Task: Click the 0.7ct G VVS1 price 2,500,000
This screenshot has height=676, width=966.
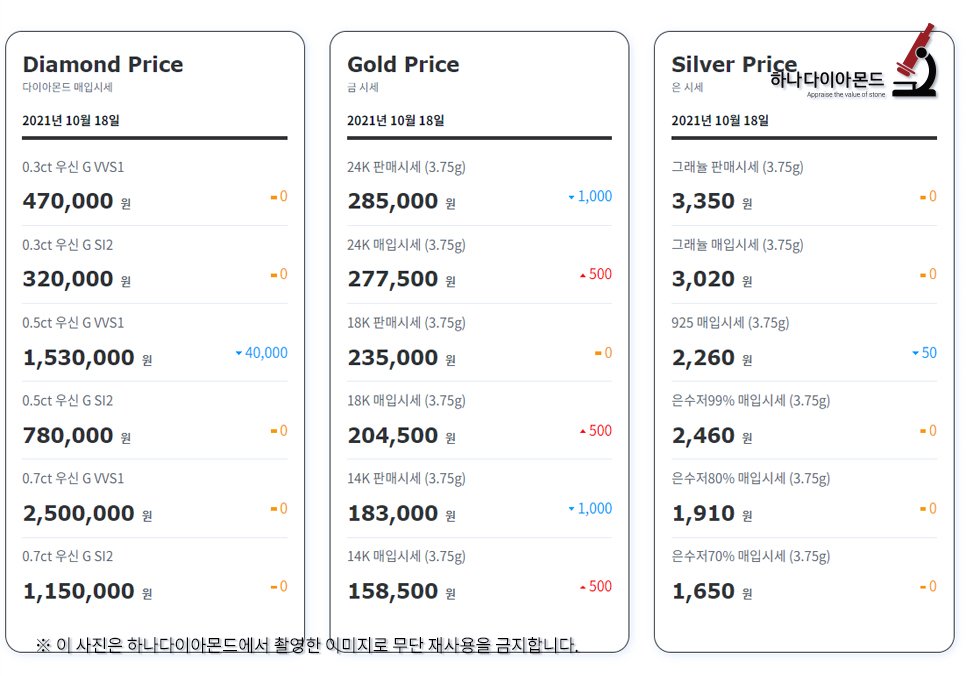Action: tap(79, 513)
